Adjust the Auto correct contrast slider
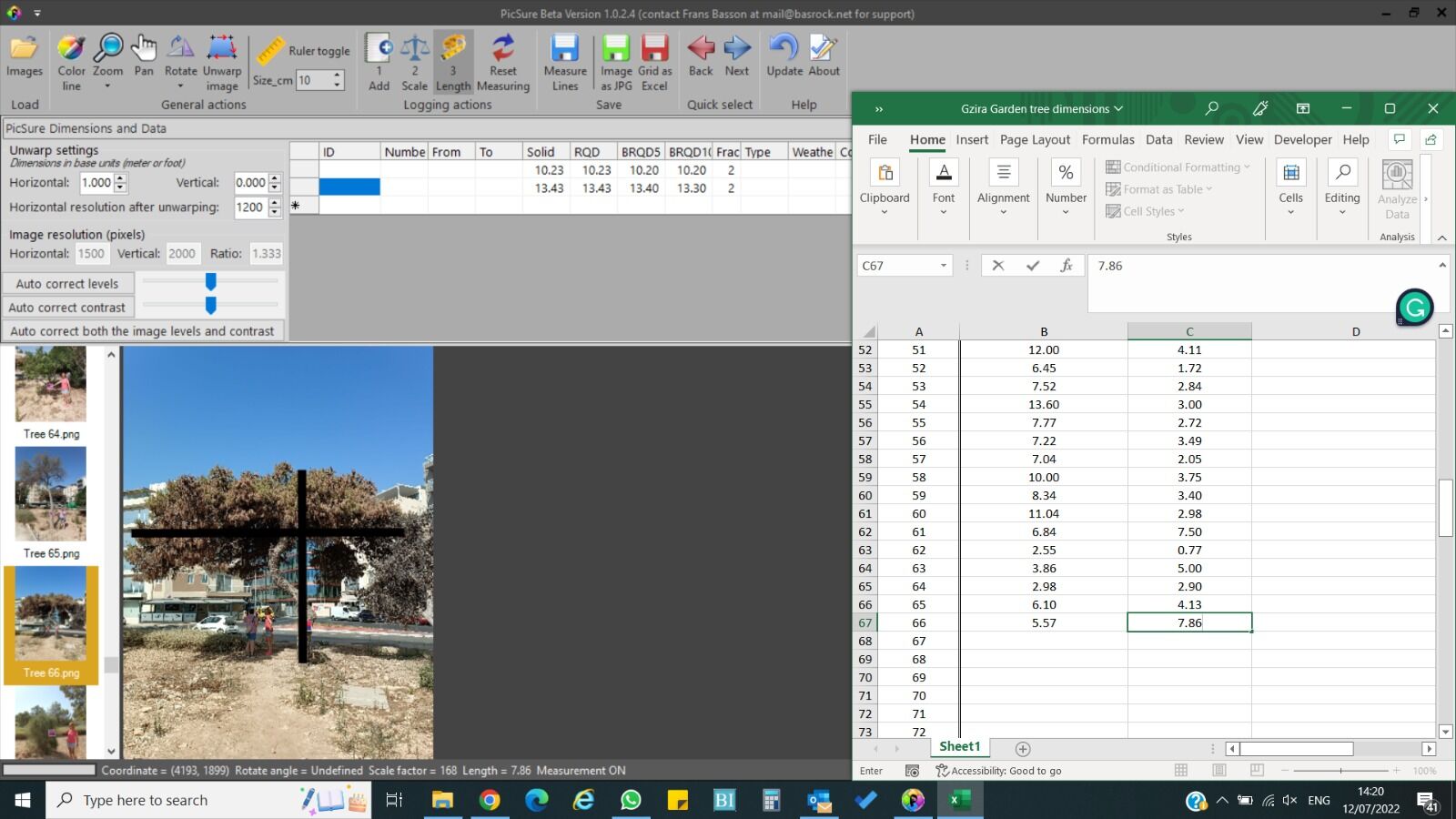 coord(211,306)
